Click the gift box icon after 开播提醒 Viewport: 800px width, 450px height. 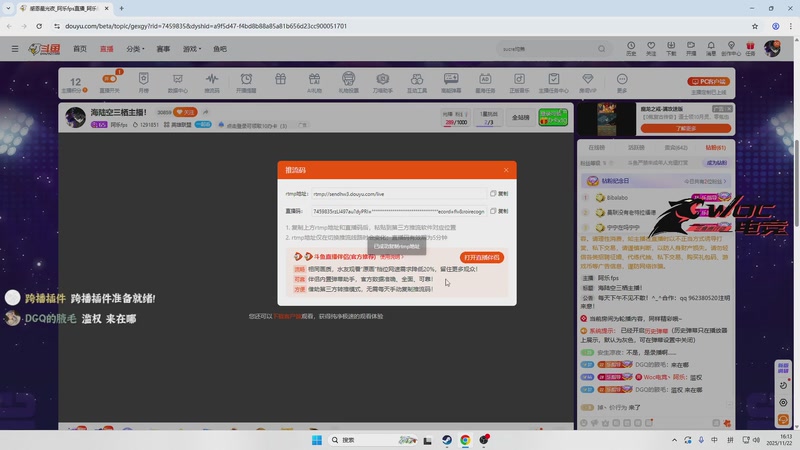[x=281, y=79]
